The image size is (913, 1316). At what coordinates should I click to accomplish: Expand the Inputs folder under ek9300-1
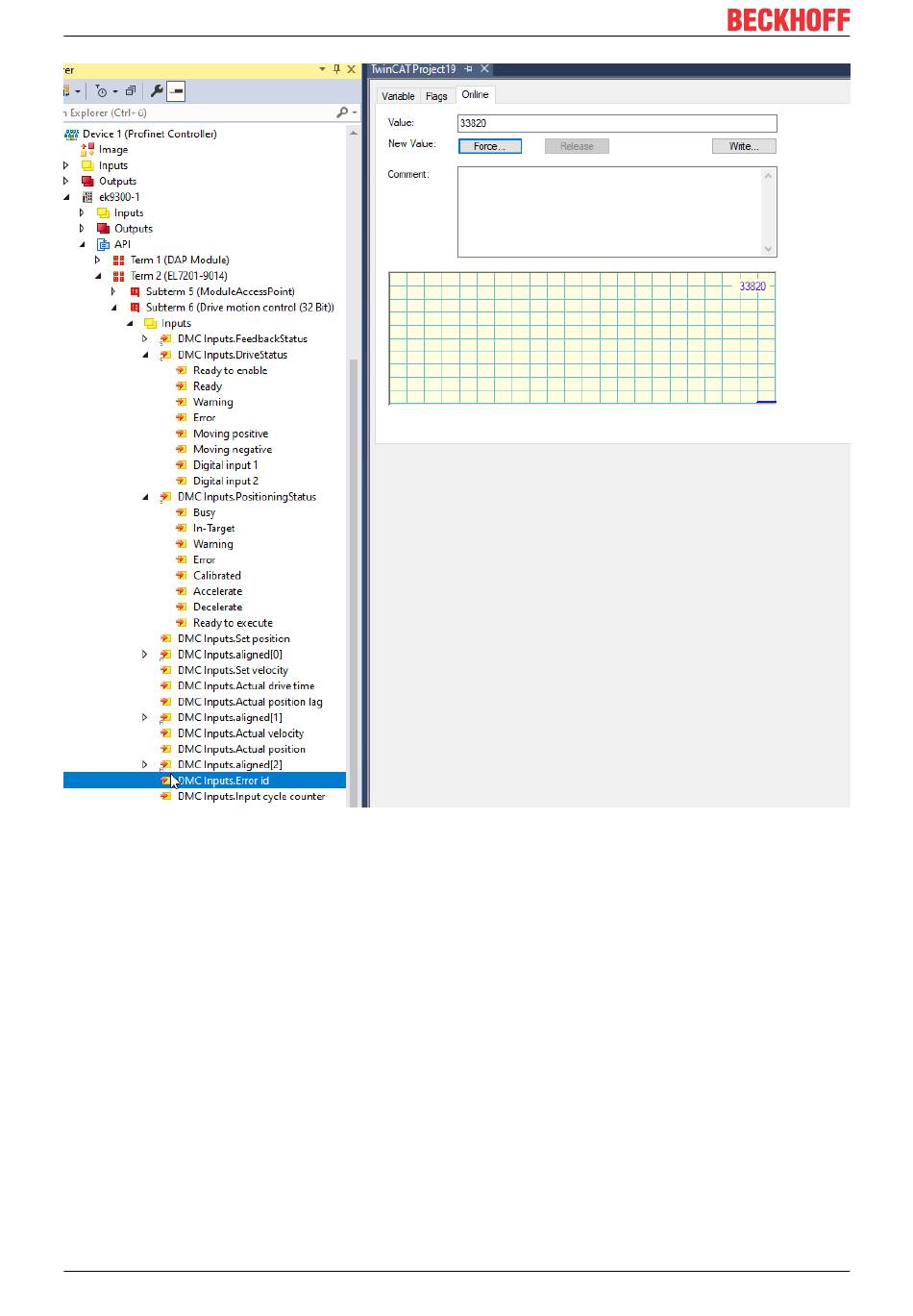(82, 212)
